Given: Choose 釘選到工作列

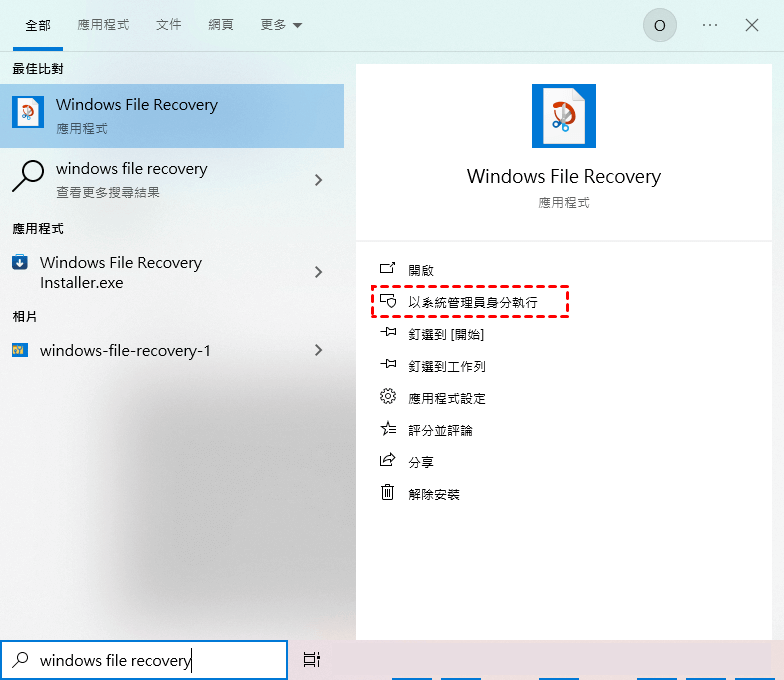Looking at the screenshot, I should [447, 366].
